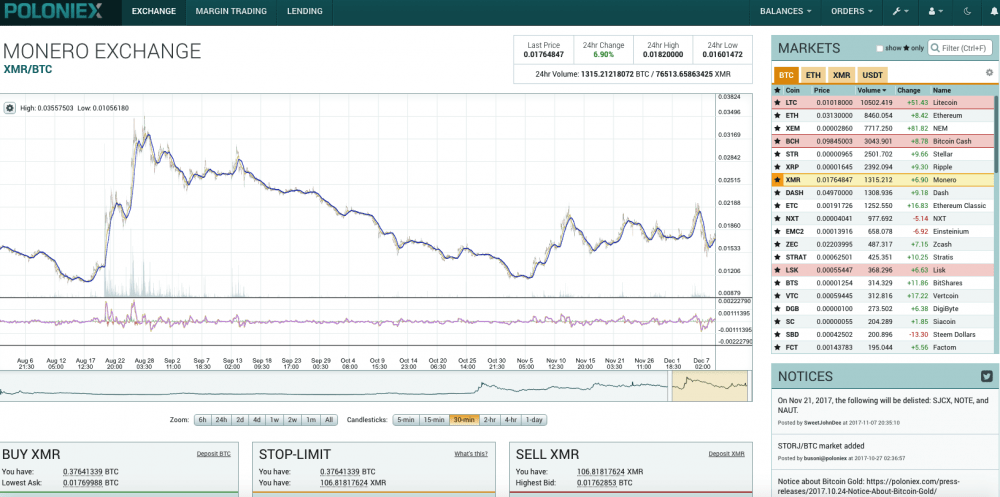Click the Highest Bid price value
The width and height of the screenshot is (1000, 497).
point(595,483)
